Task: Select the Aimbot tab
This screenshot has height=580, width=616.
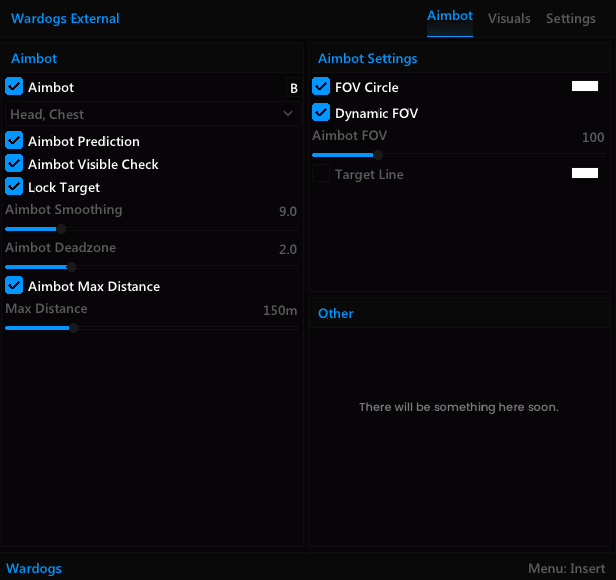Action: pyautogui.click(x=450, y=16)
